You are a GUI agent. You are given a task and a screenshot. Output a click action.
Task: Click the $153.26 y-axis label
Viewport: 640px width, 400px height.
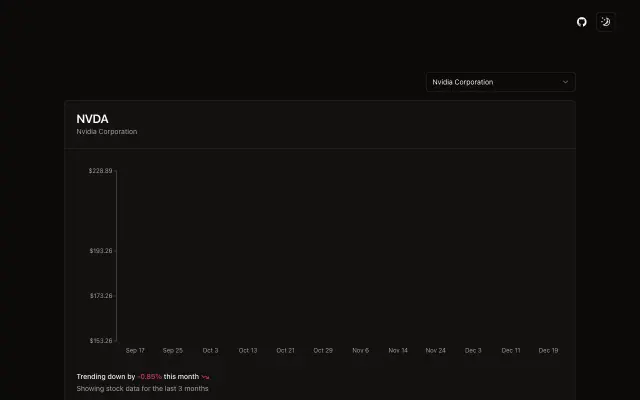[101, 340]
